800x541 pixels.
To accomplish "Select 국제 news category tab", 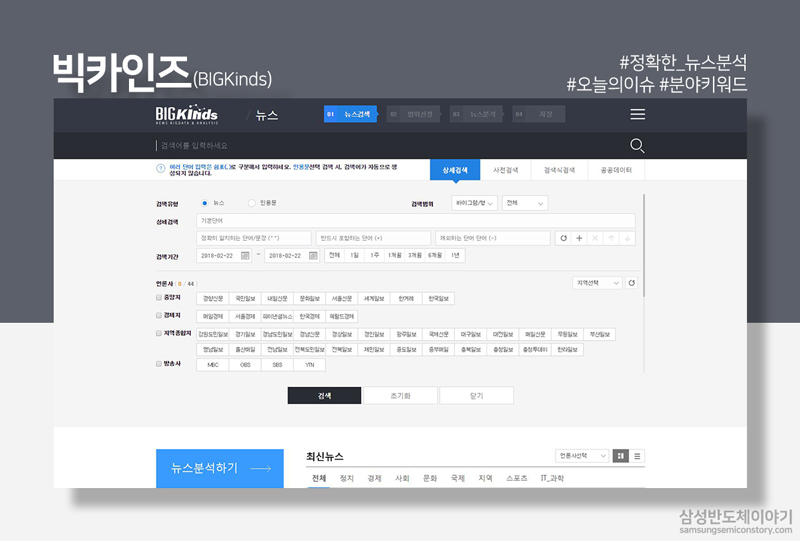I will (x=458, y=478).
